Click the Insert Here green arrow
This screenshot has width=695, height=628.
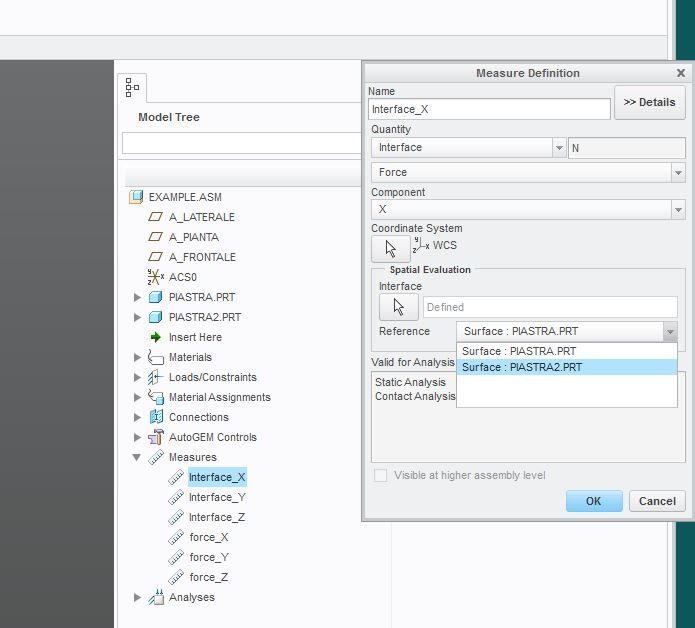(x=155, y=337)
